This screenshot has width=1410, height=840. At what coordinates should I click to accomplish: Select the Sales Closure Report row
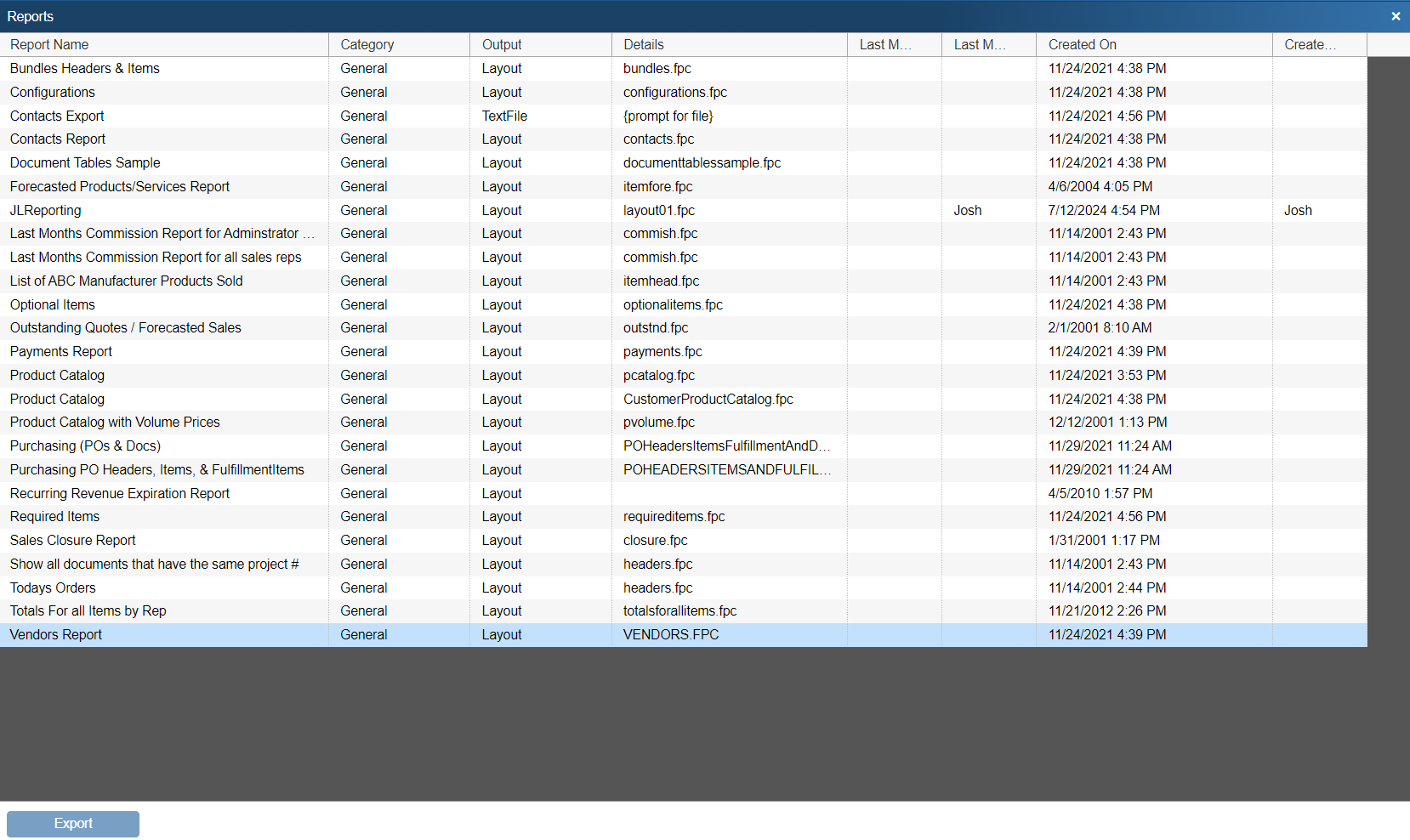tap(73, 541)
